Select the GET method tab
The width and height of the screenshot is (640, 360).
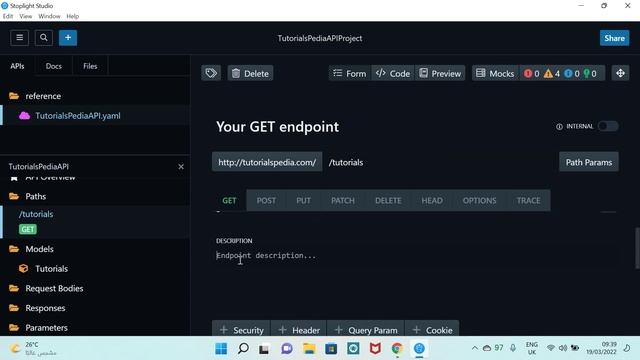pyautogui.click(x=229, y=200)
